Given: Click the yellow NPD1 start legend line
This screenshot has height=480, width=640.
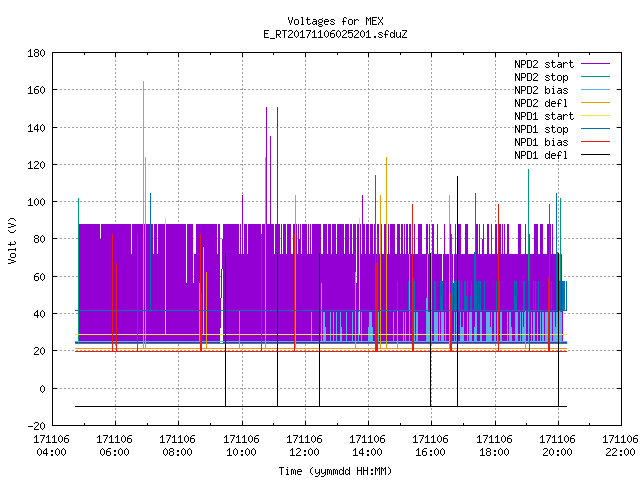Looking at the screenshot, I should [595, 116].
